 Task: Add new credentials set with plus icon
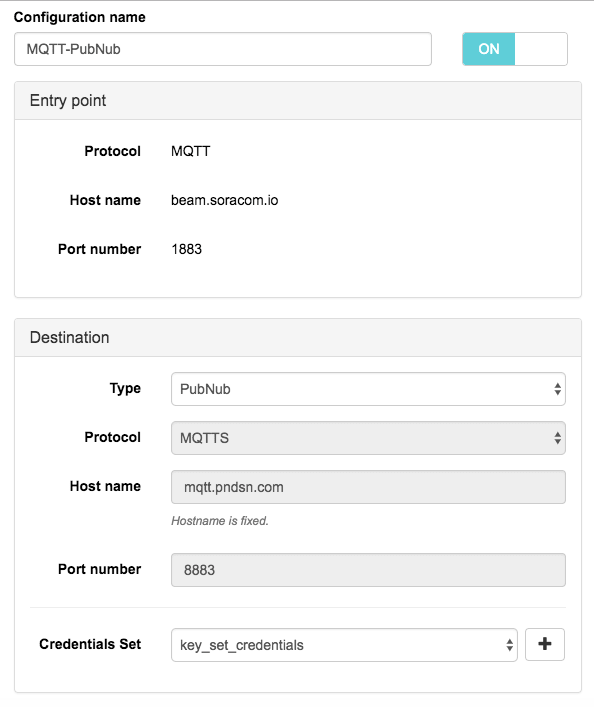click(544, 644)
